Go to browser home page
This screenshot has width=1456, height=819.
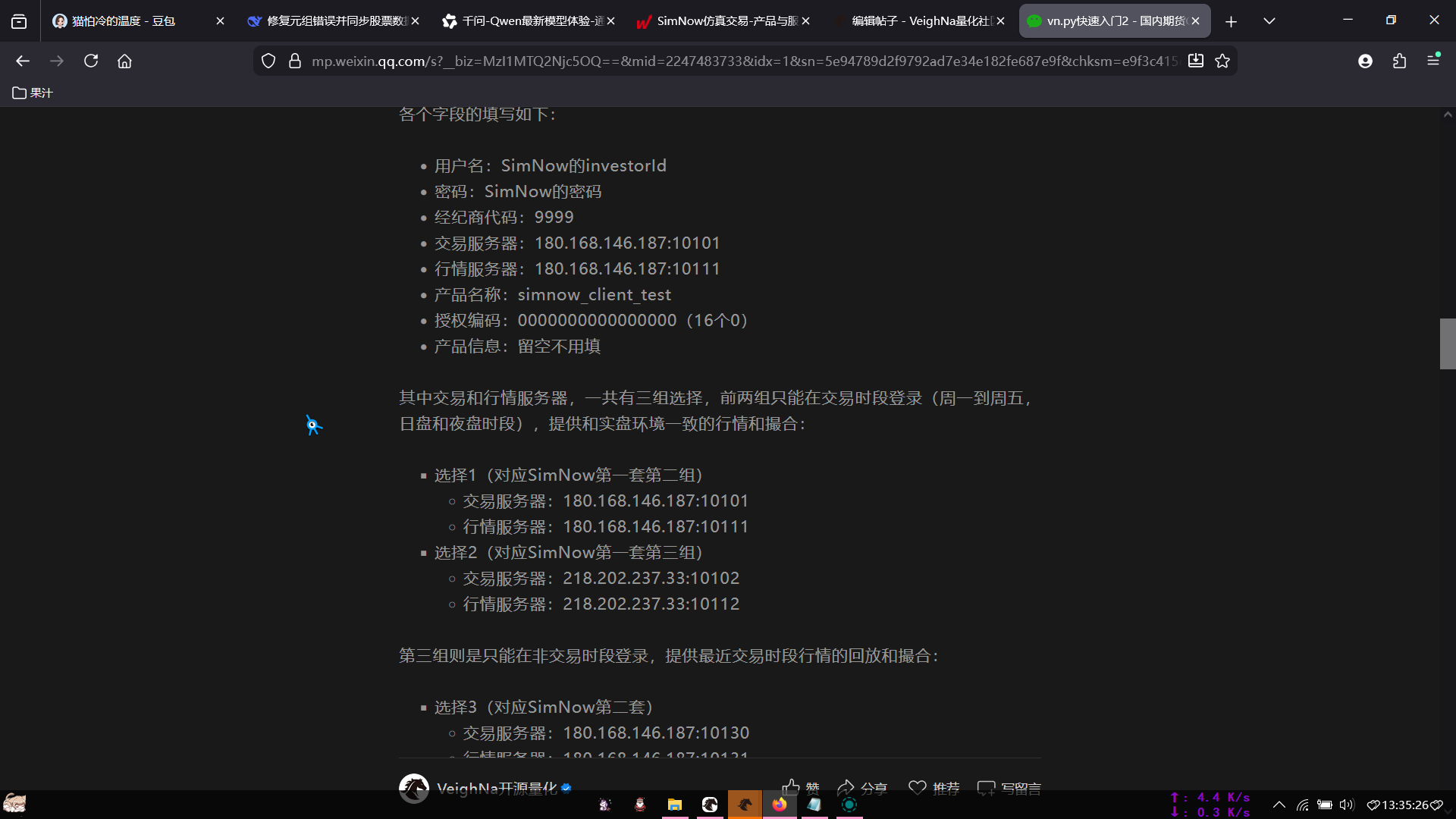click(x=124, y=61)
